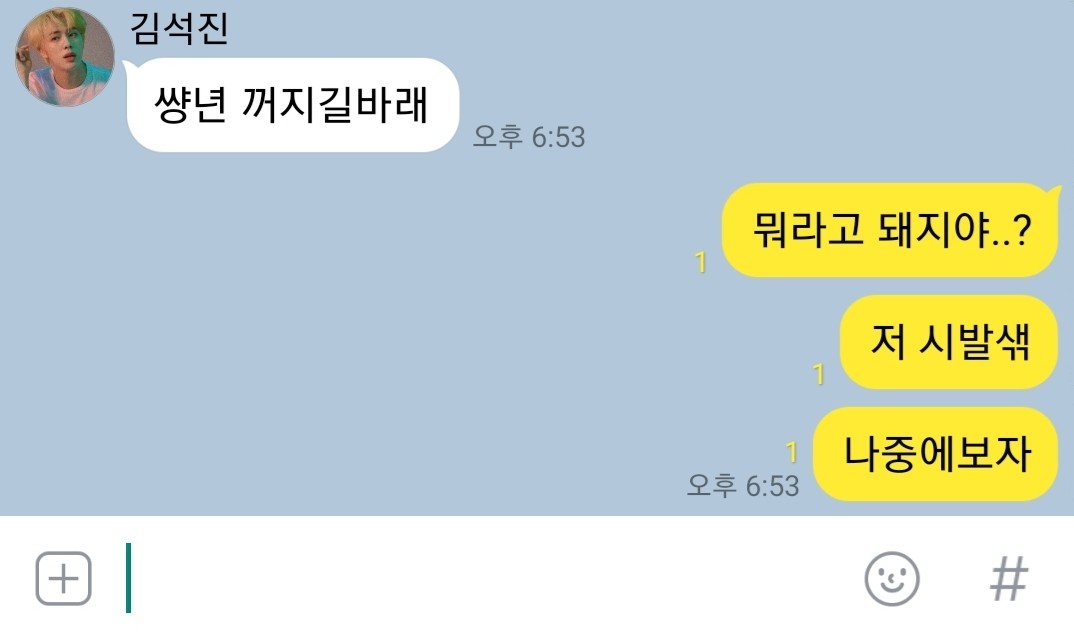This screenshot has height=642, width=1074.
Task: Click unread count 1 beside '나중에보자'
Action: 791,452
